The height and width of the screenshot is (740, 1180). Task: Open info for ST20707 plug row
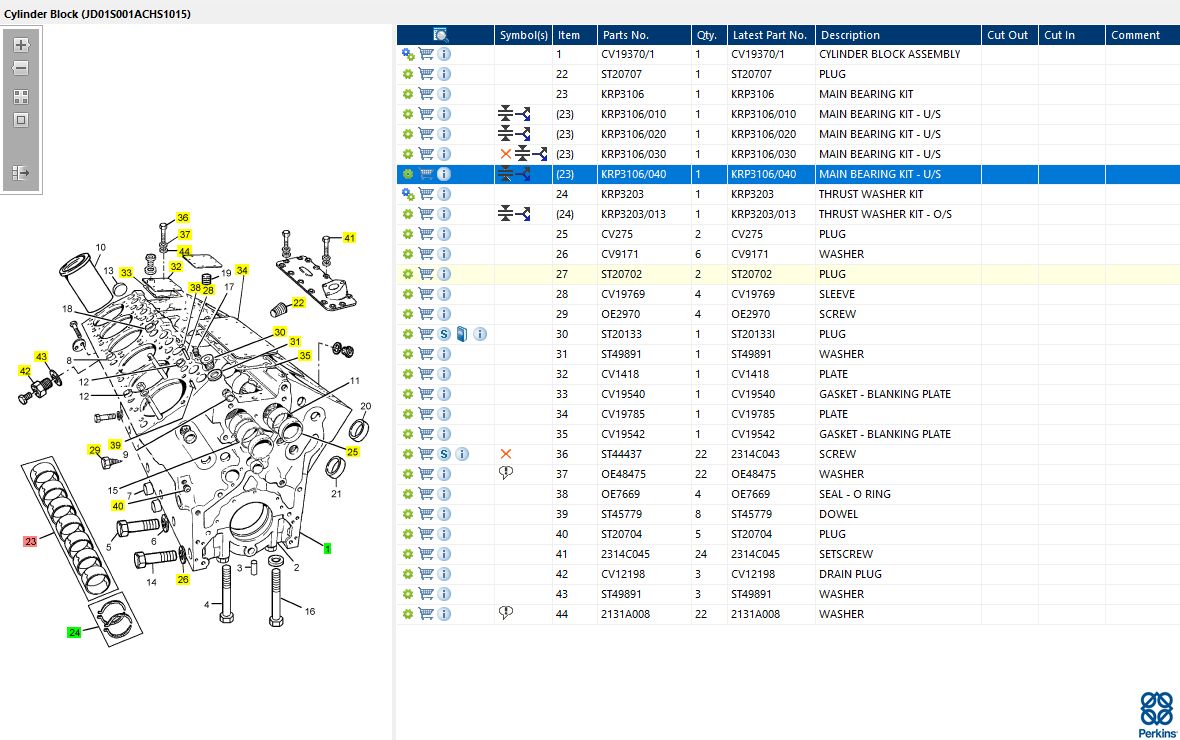pyautogui.click(x=444, y=74)
